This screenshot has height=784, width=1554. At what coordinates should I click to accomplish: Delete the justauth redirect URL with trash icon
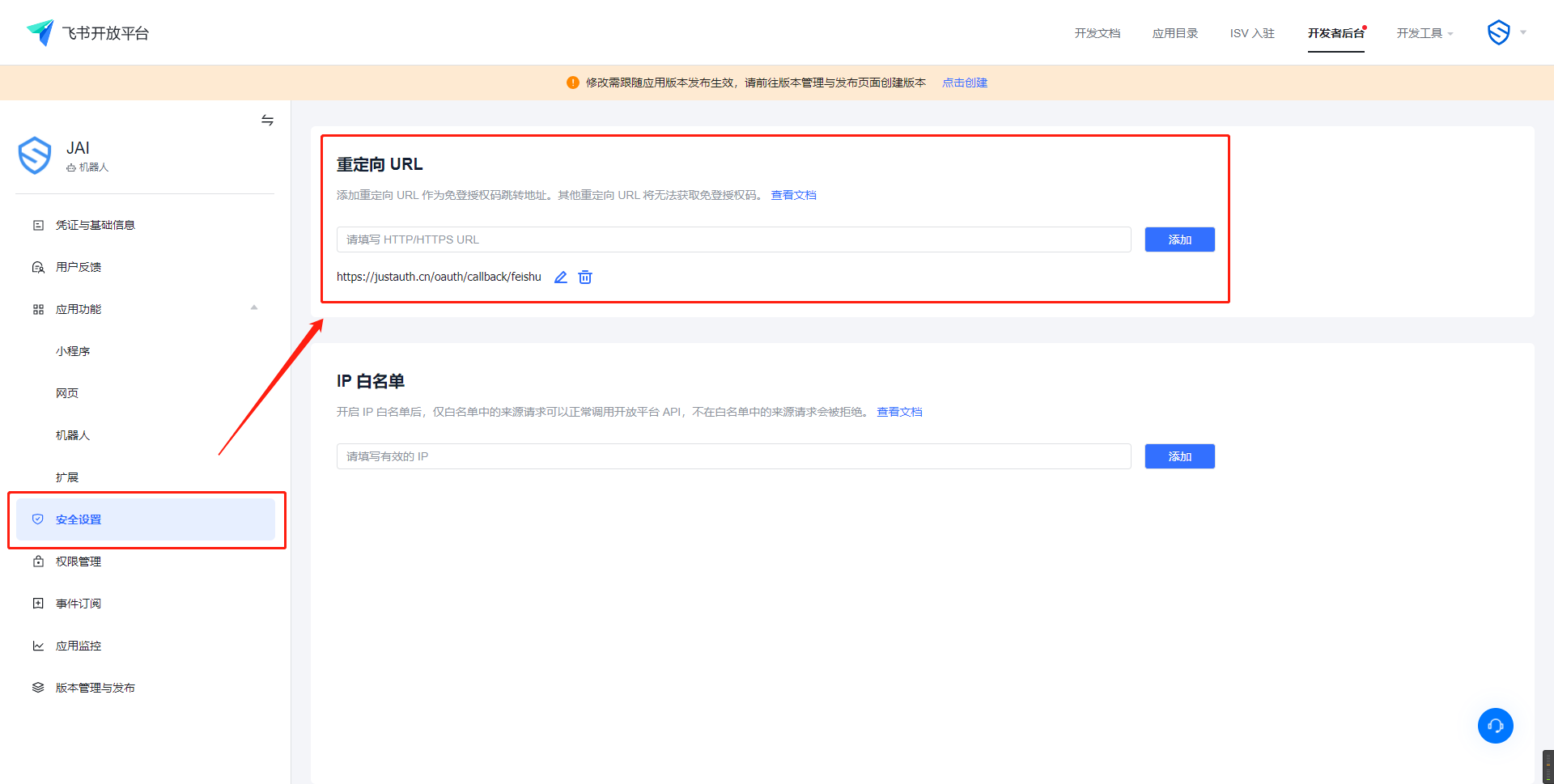click(x=585, y=278)
